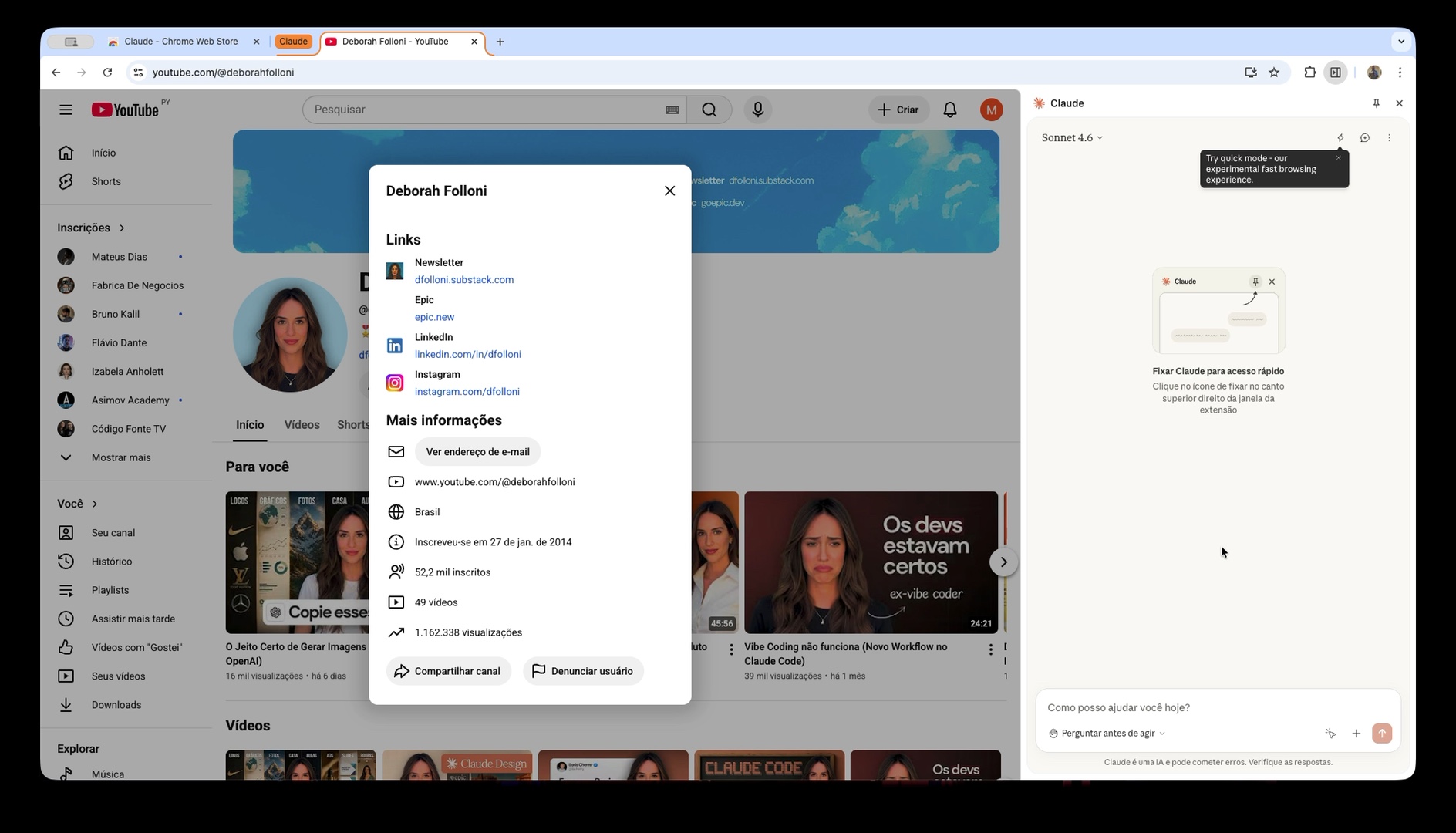Open the on-screen keyboard in search box

click(672, 110)
